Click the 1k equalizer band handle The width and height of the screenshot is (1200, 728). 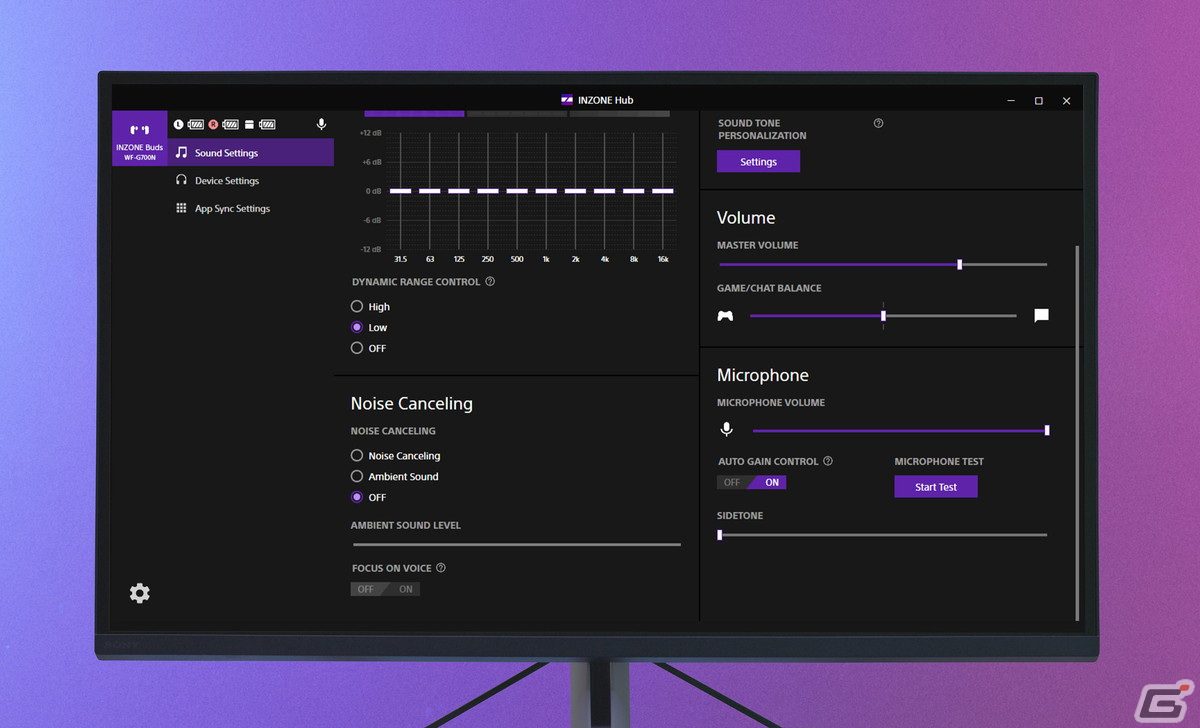tap(546, 190)
